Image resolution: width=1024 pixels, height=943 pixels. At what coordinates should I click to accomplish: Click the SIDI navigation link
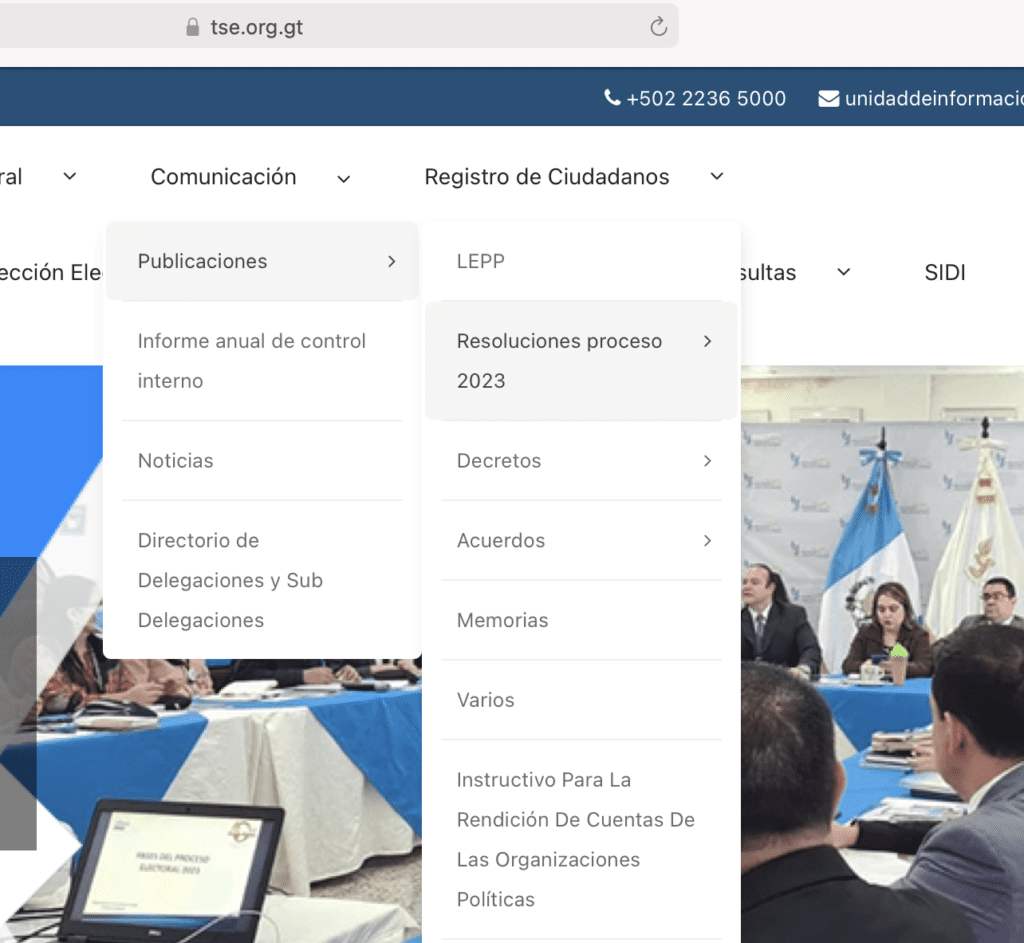[944, 273]
